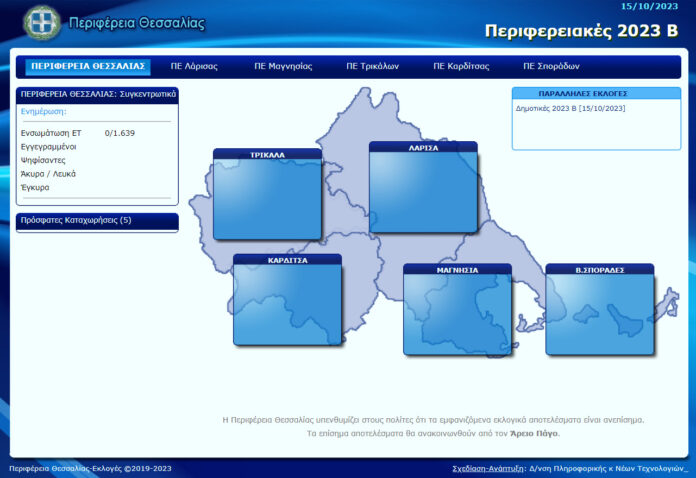
Task: Select the ΚΑΡΔΙΤΣΑ map card
Action: pos(287,304)
